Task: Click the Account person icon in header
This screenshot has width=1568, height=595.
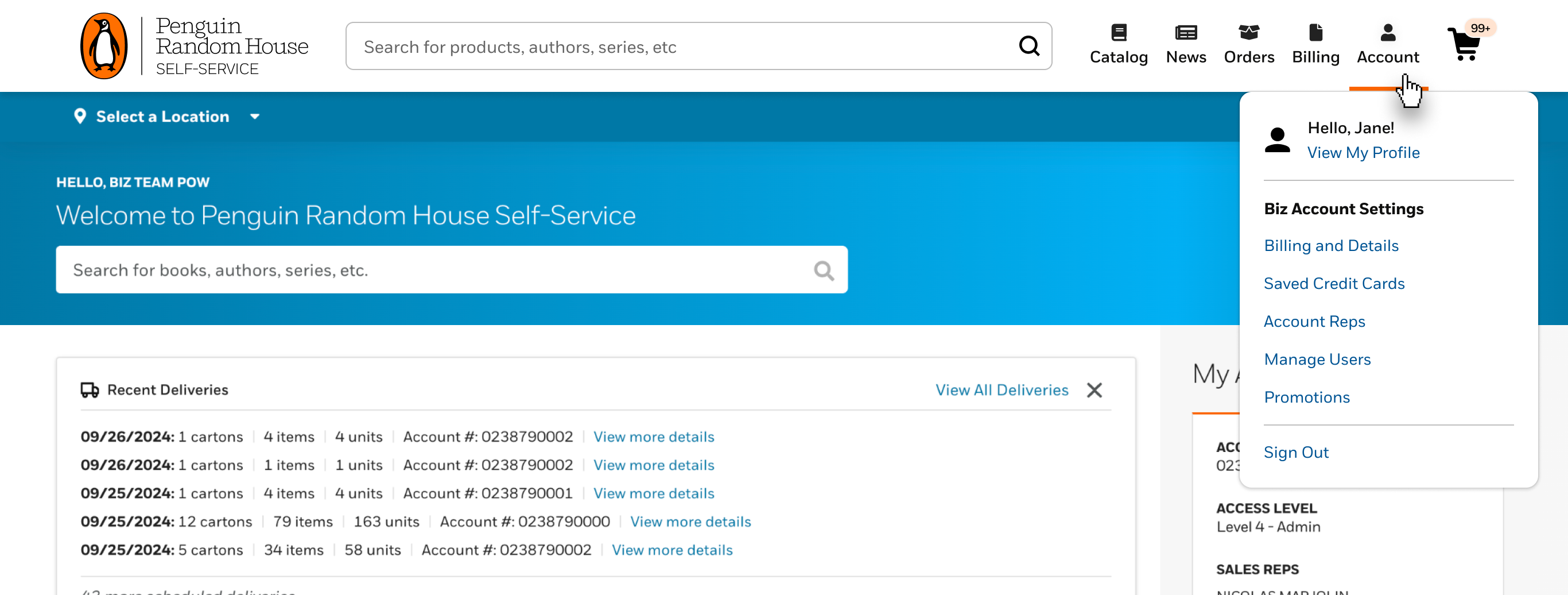Action: (x=1388, y=32)
